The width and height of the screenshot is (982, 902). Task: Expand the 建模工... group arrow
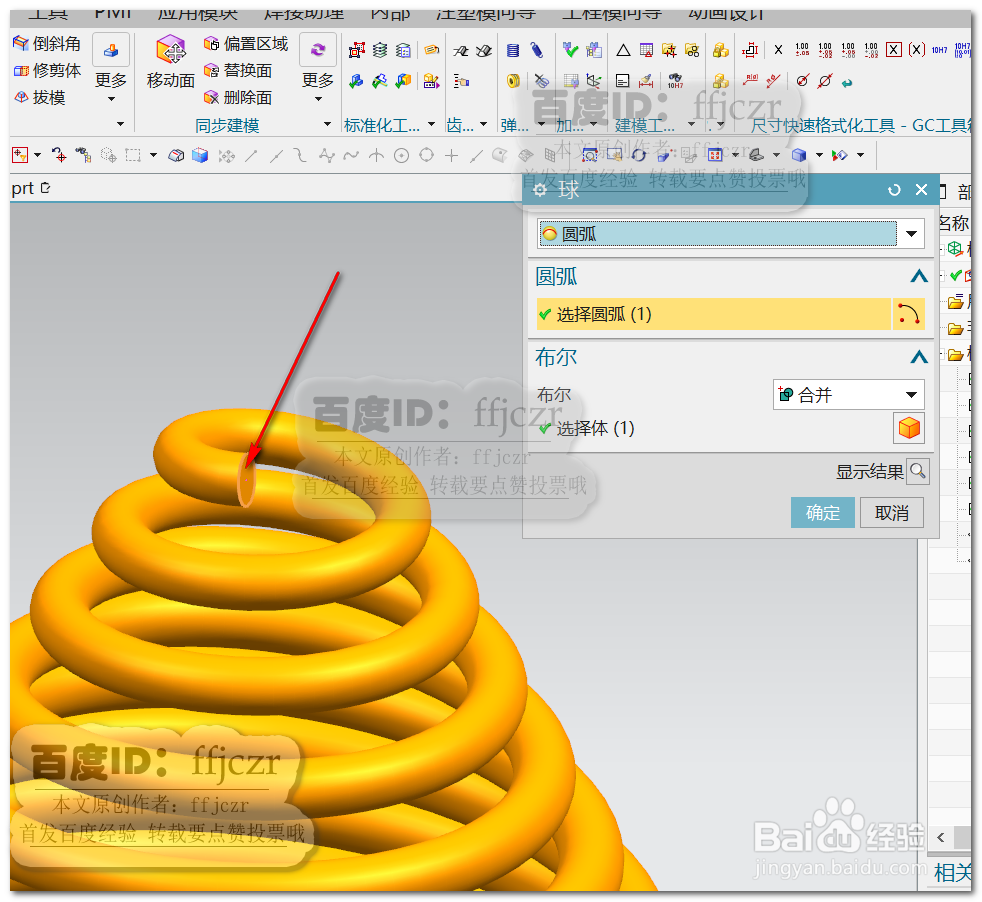[691, 124]
